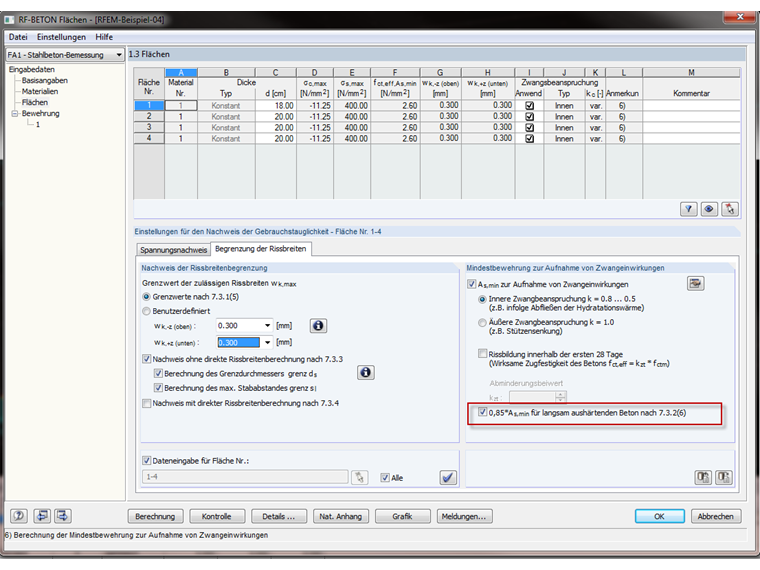Click the Abbrechen button
The height and width of the screenshot is (570, 760).
[715, 516]
